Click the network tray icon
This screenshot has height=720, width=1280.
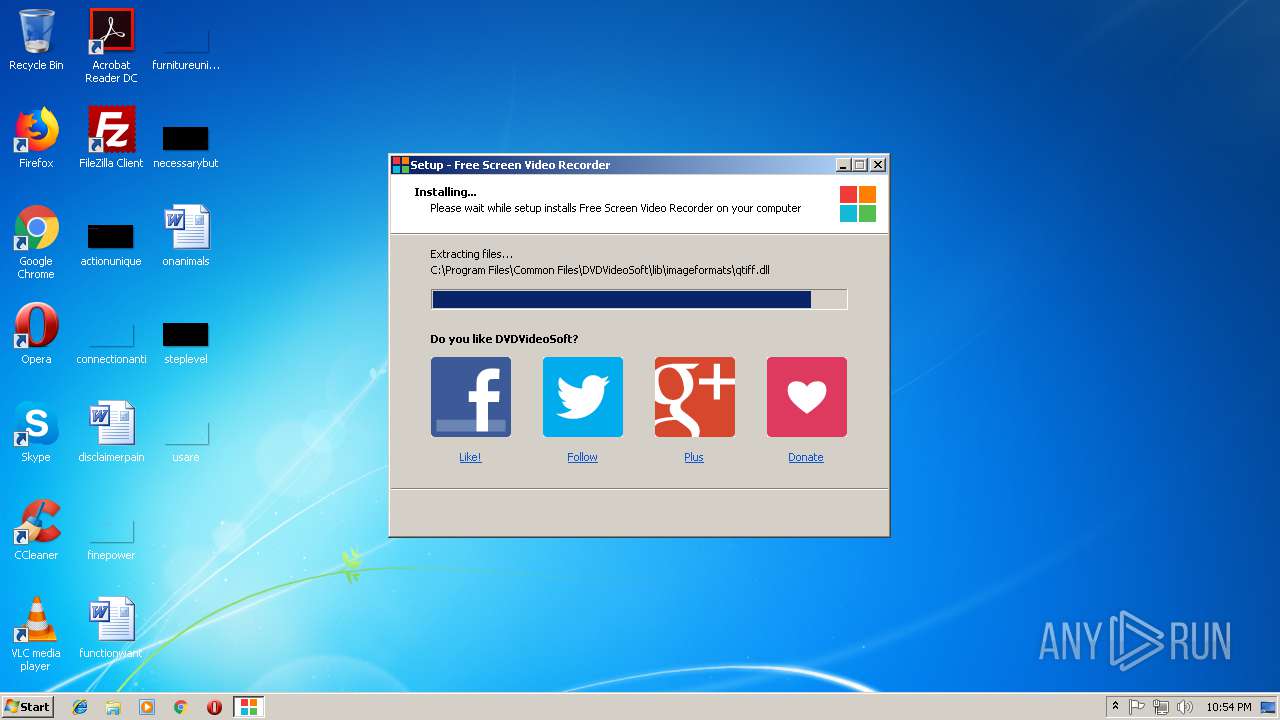pos(1161,707)
